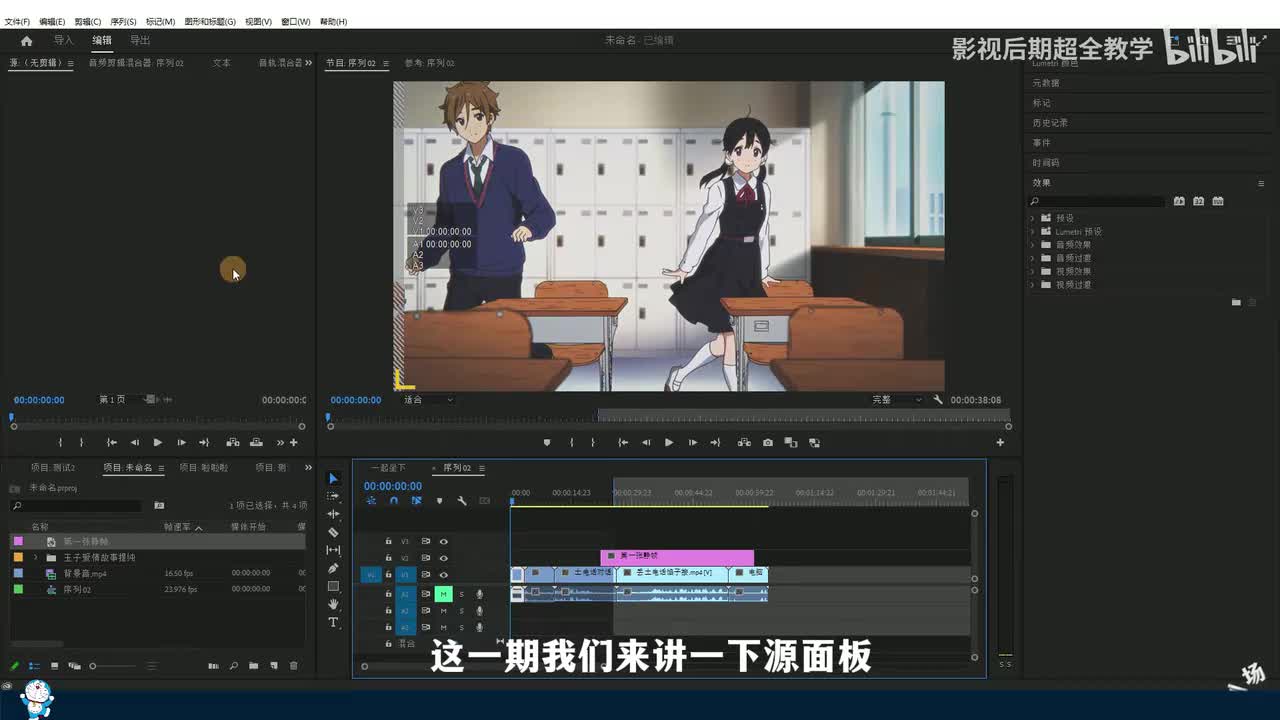Viewport: 1280px width, 720px height.
Task: Expand the 音频效果 folder
Action: (1033, 245)
